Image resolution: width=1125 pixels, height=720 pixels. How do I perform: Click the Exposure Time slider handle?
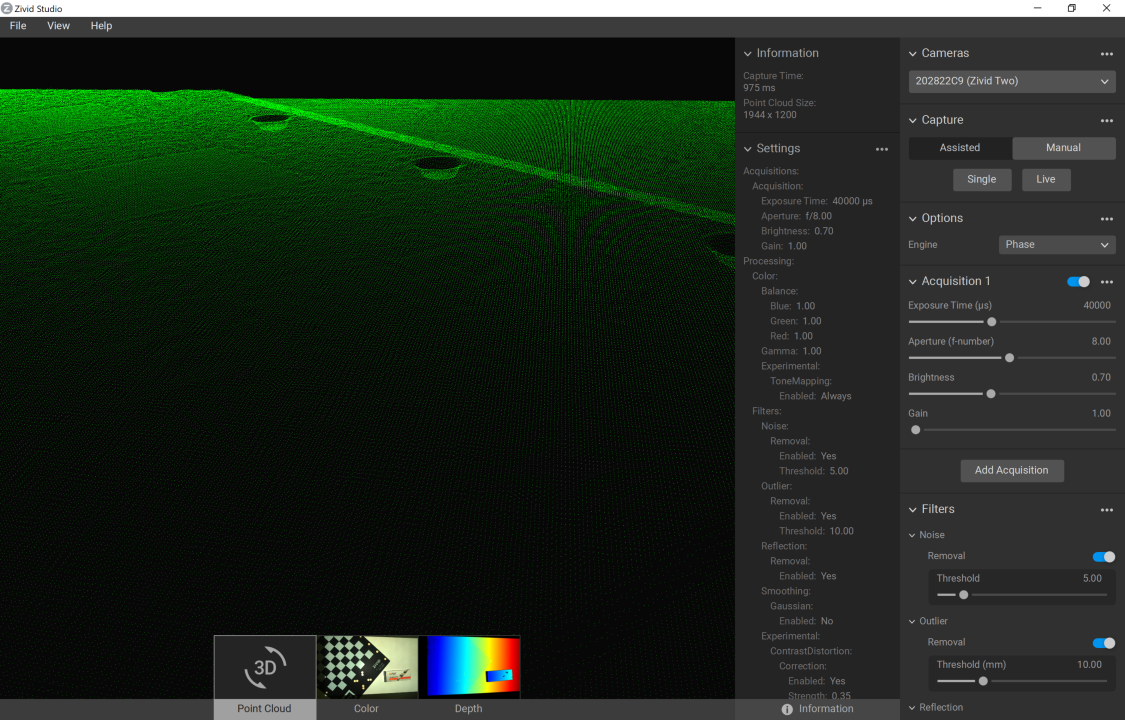991,322
